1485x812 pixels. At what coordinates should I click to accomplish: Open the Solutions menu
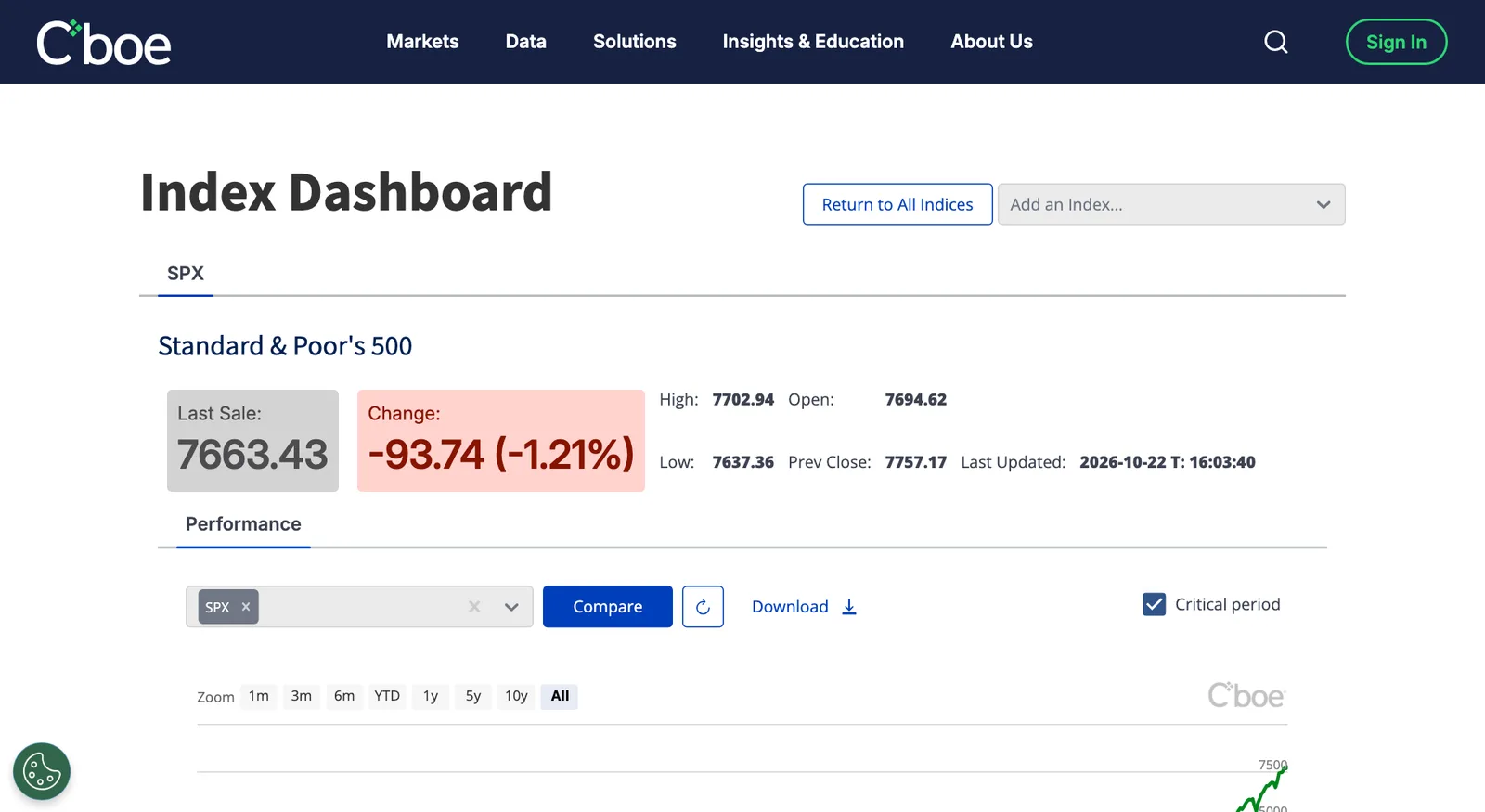pos(635,42)
